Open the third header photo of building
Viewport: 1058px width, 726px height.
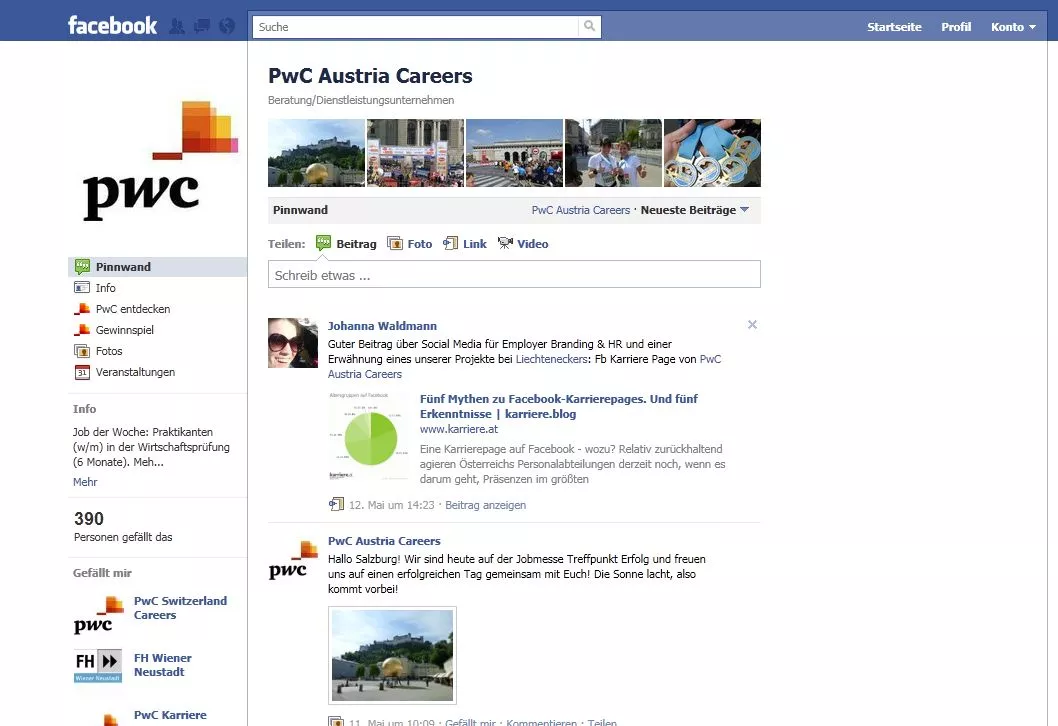(x=514, y=153)
